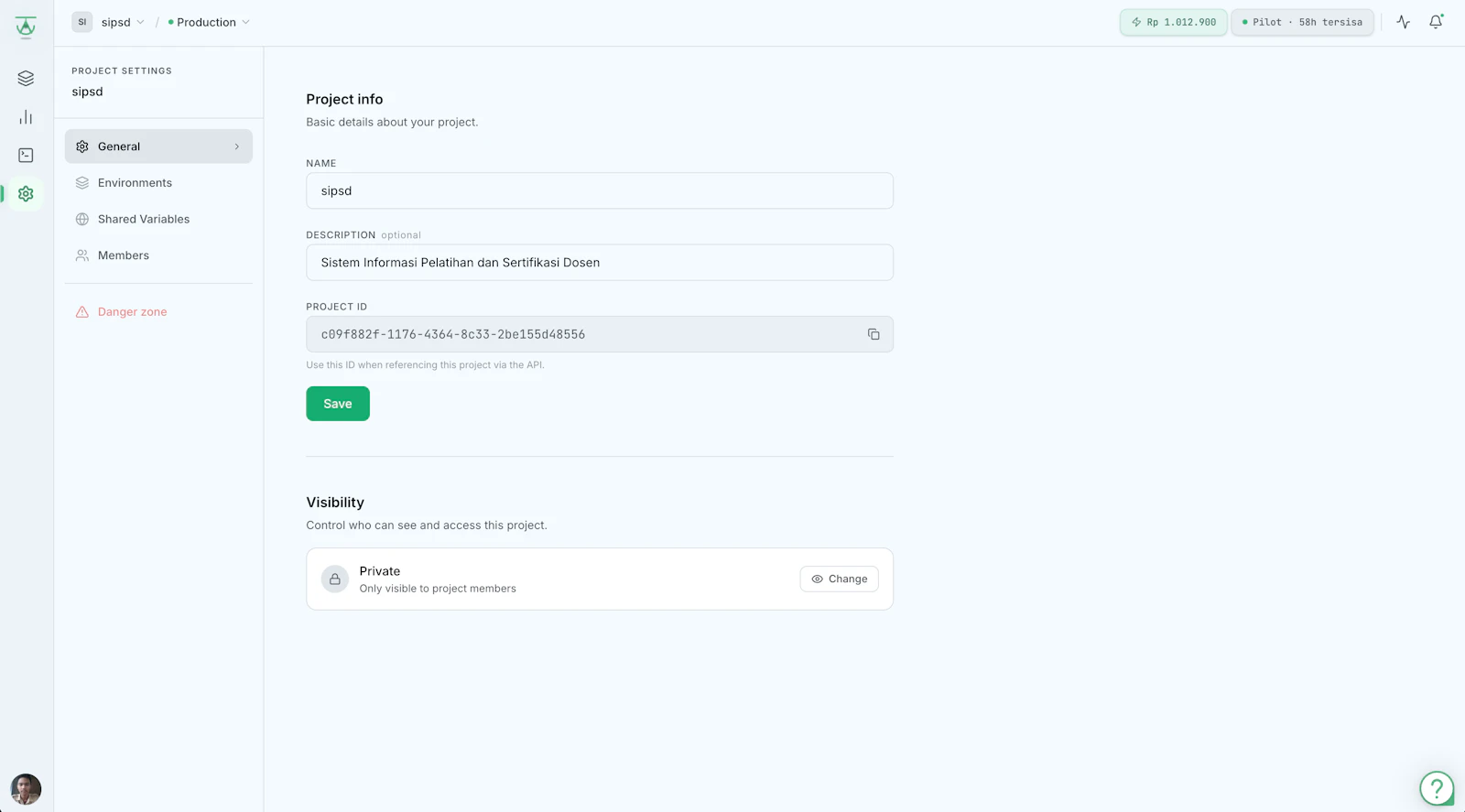Click the 'Use this ID when referencing' hint
Viewport: 1465px width, 812px height.
[x=425, y=365]
